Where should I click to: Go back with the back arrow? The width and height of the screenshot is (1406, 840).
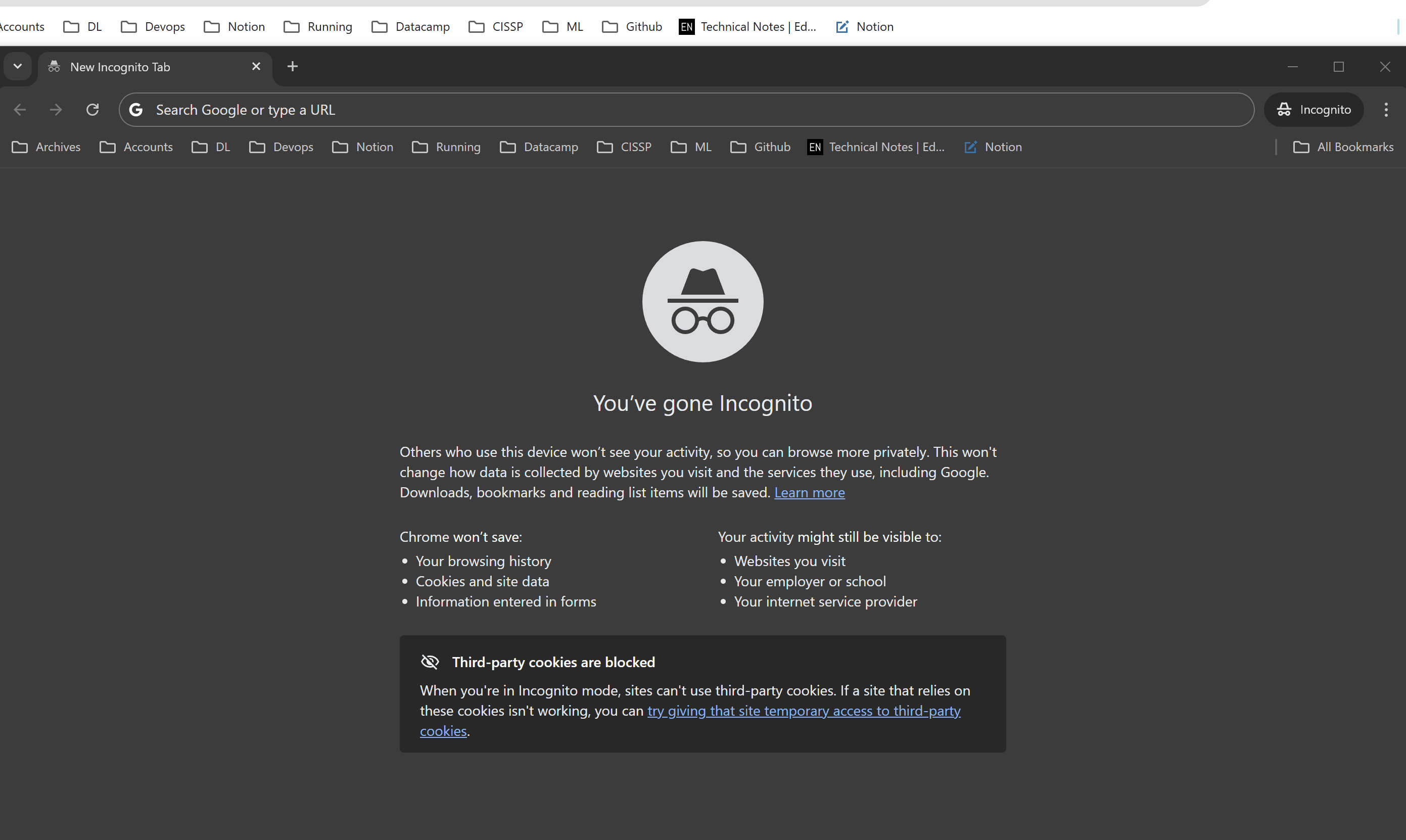click(x=20, y=110)
